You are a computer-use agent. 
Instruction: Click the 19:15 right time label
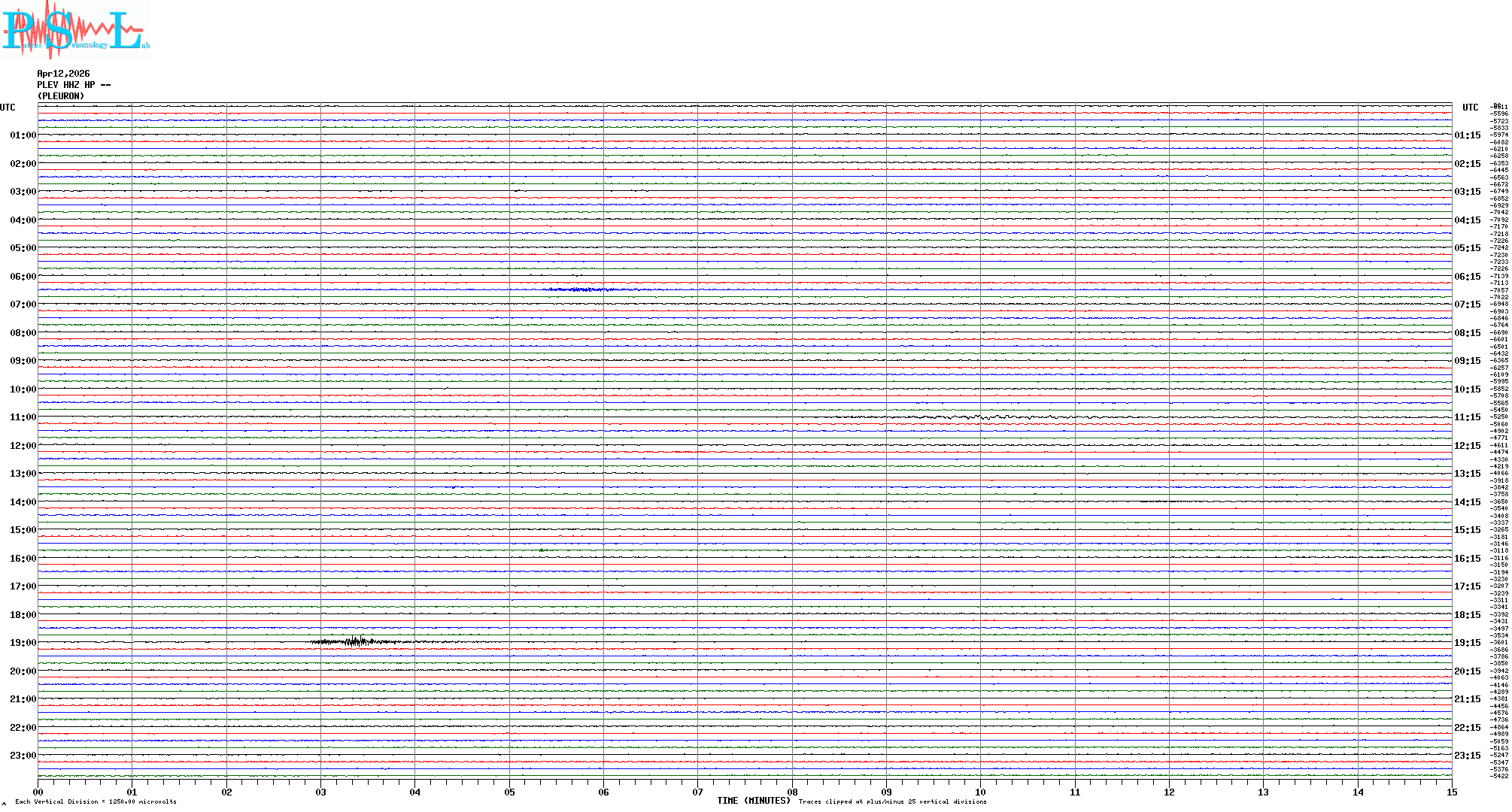1467,643
